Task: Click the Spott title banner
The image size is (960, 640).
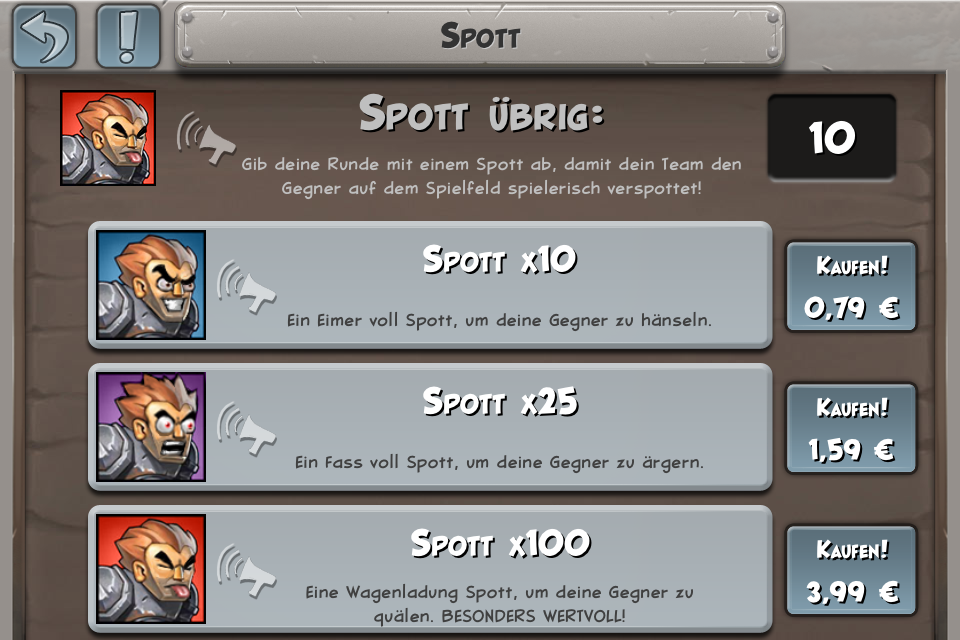Action: (479, 36)
